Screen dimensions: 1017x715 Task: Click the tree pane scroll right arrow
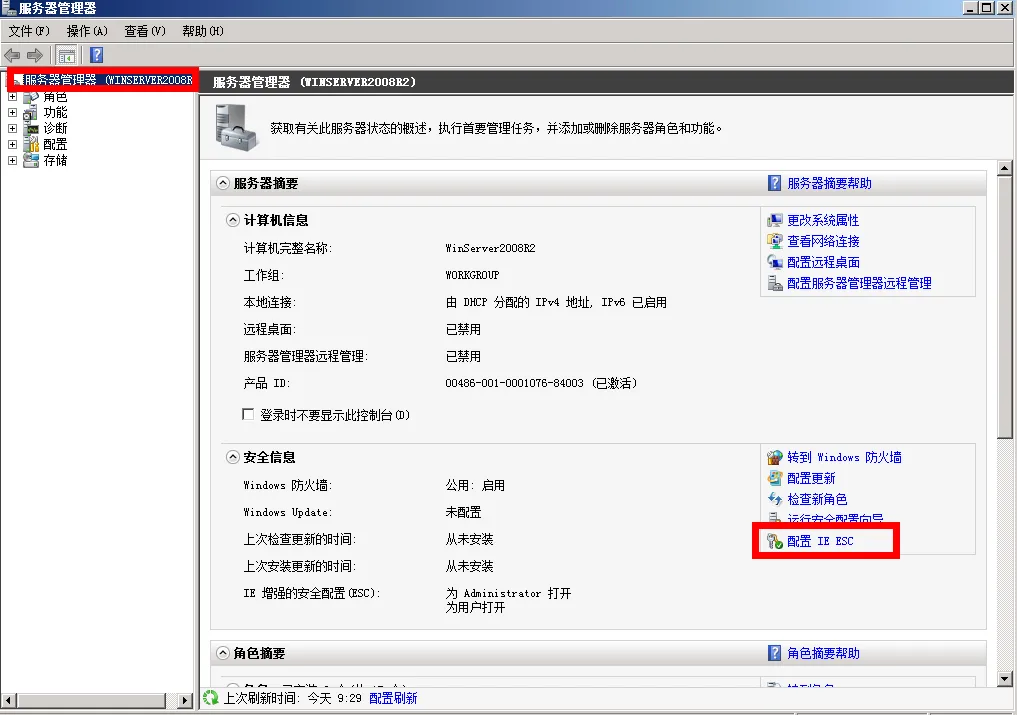click(185, 701)
